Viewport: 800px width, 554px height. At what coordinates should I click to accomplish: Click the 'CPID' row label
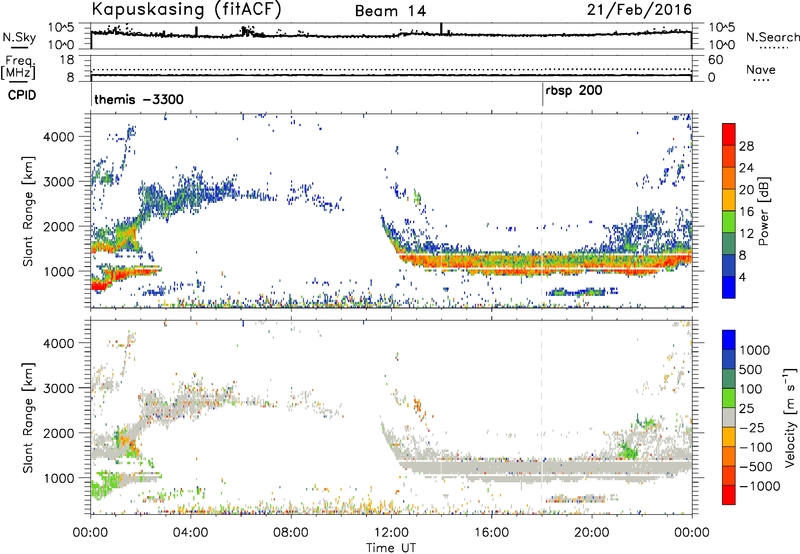coord(22,95)
